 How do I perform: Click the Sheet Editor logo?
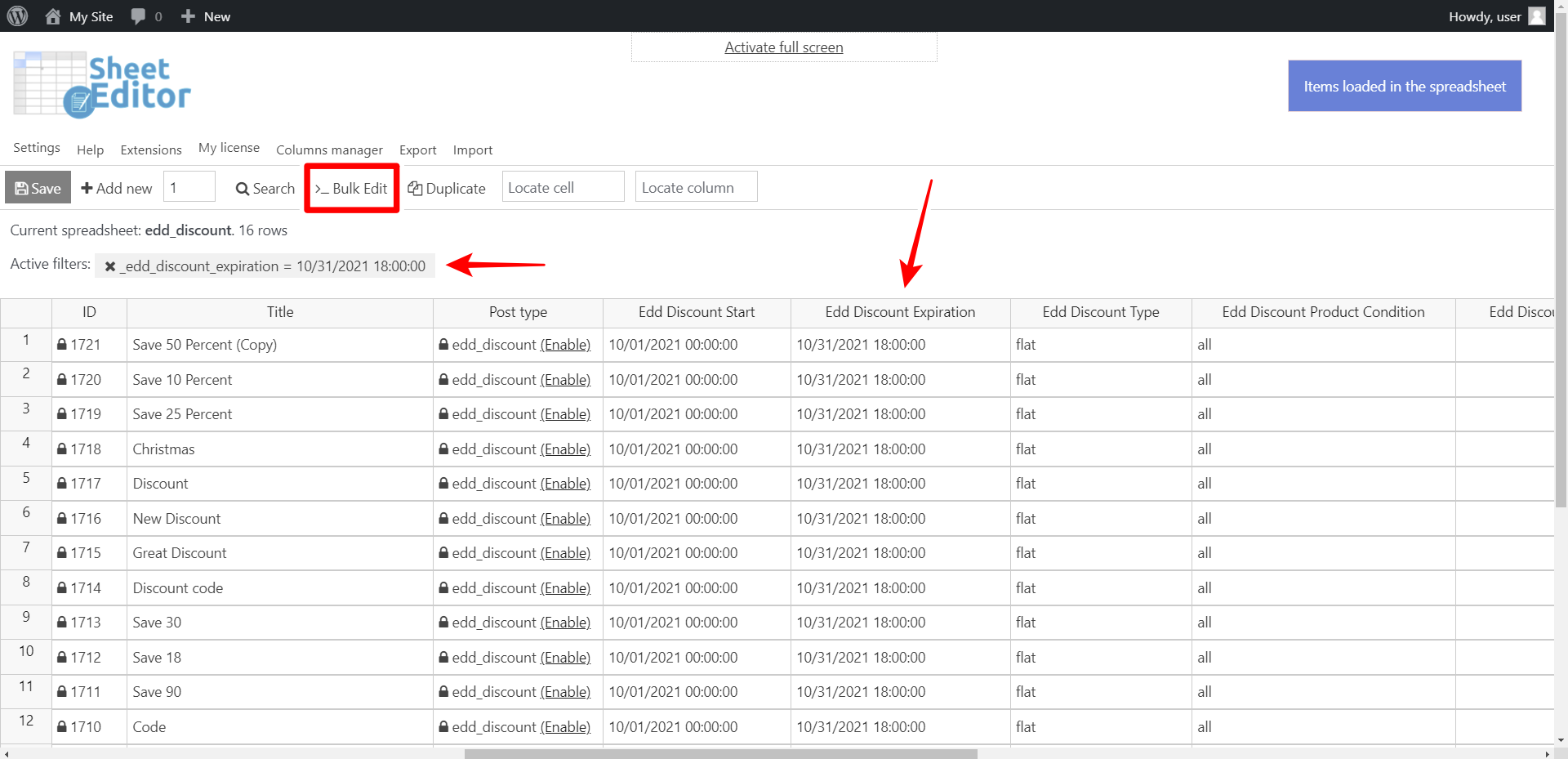100,84
